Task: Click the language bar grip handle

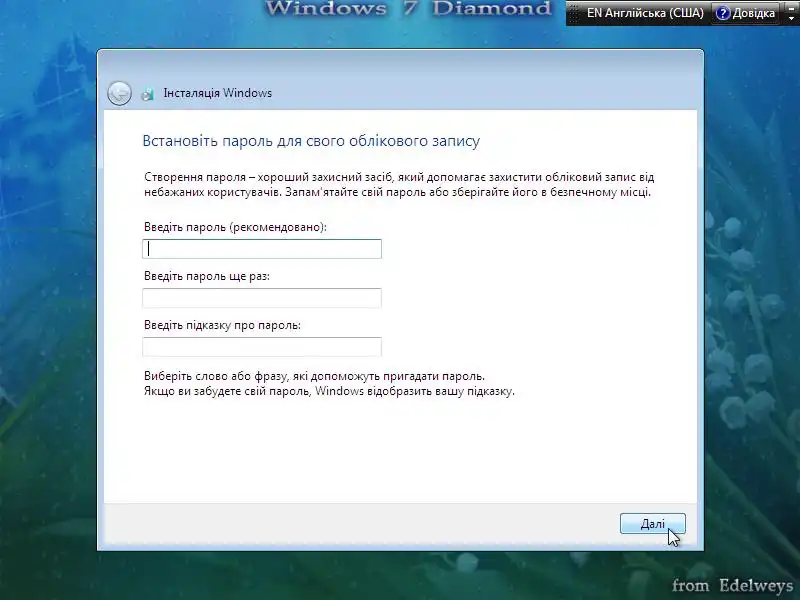Action: 574,13
